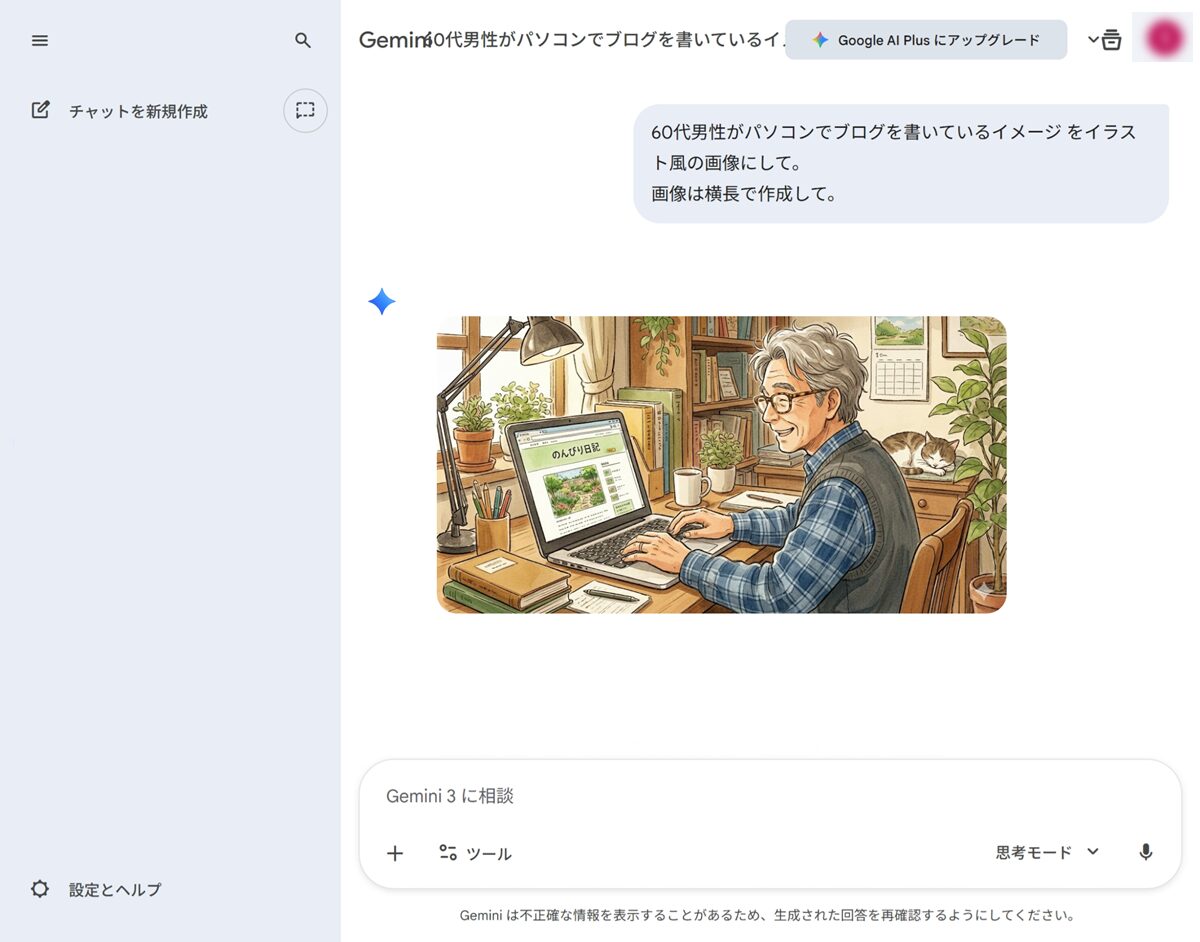The width and height of the screenshot is (1200, 942).
Task: Click the user prompt message bubble
Action: 900,163
